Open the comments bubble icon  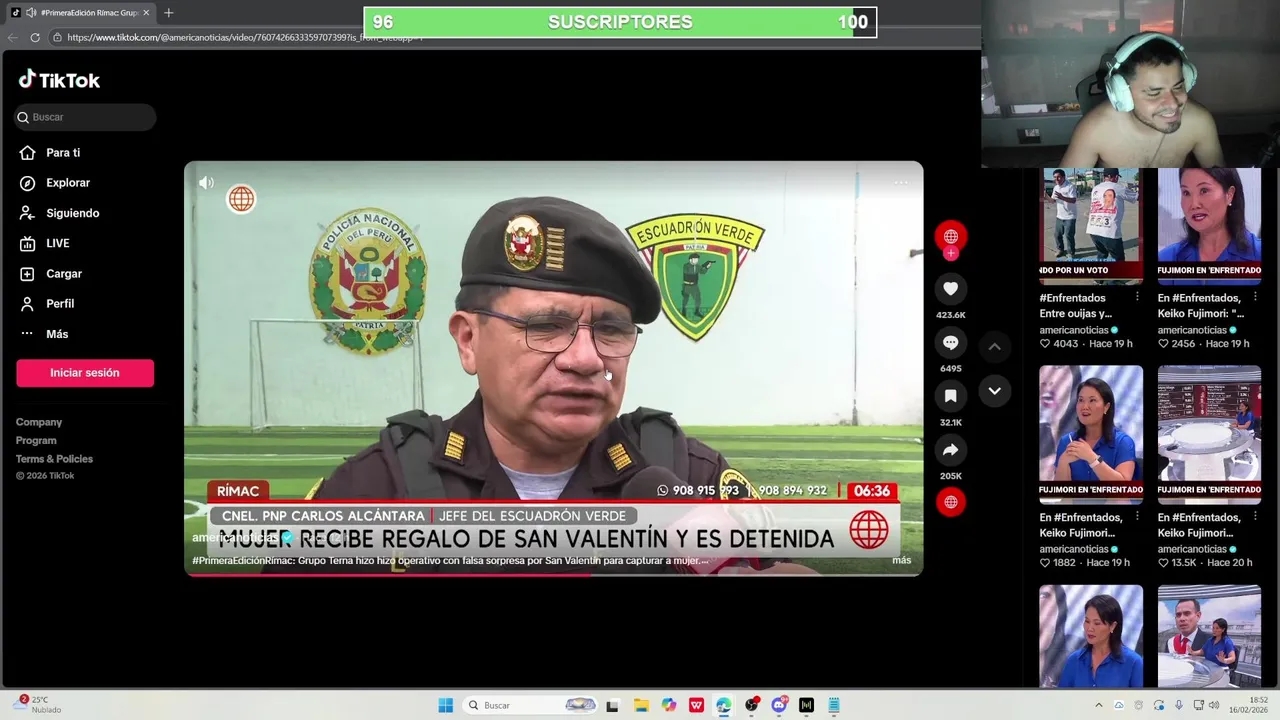pos(951,343)
